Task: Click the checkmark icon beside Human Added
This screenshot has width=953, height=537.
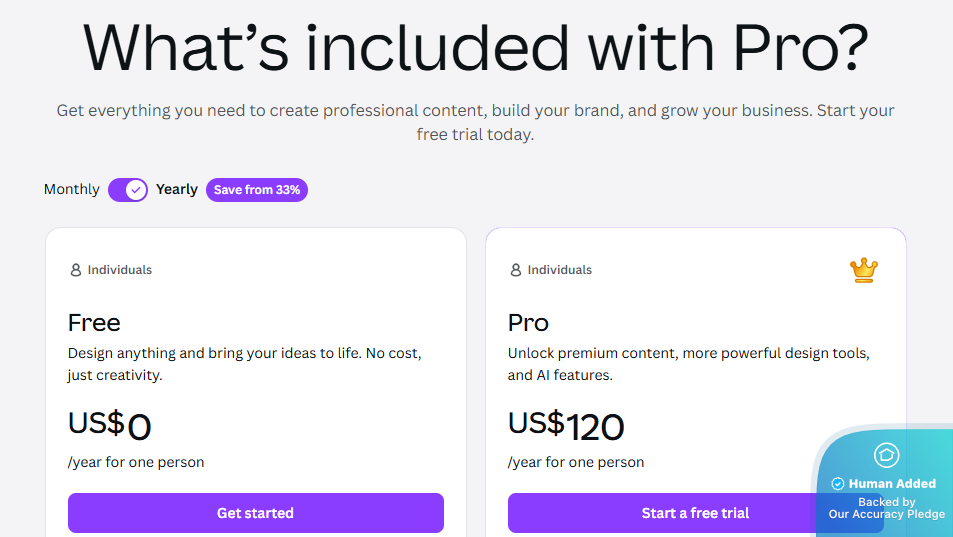Action: click(x=838, y=484)
